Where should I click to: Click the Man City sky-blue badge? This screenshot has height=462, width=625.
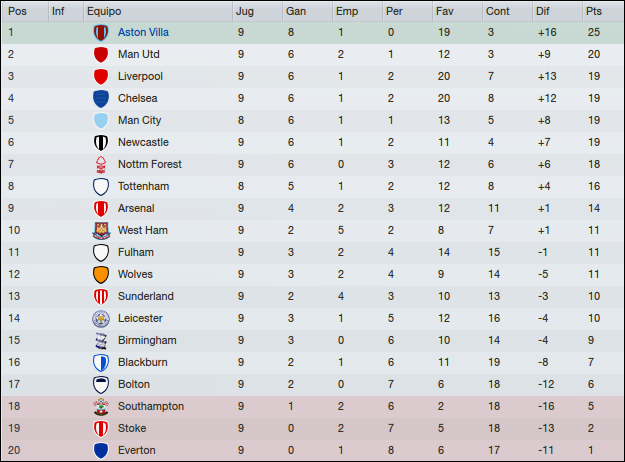tap(101, 120)
